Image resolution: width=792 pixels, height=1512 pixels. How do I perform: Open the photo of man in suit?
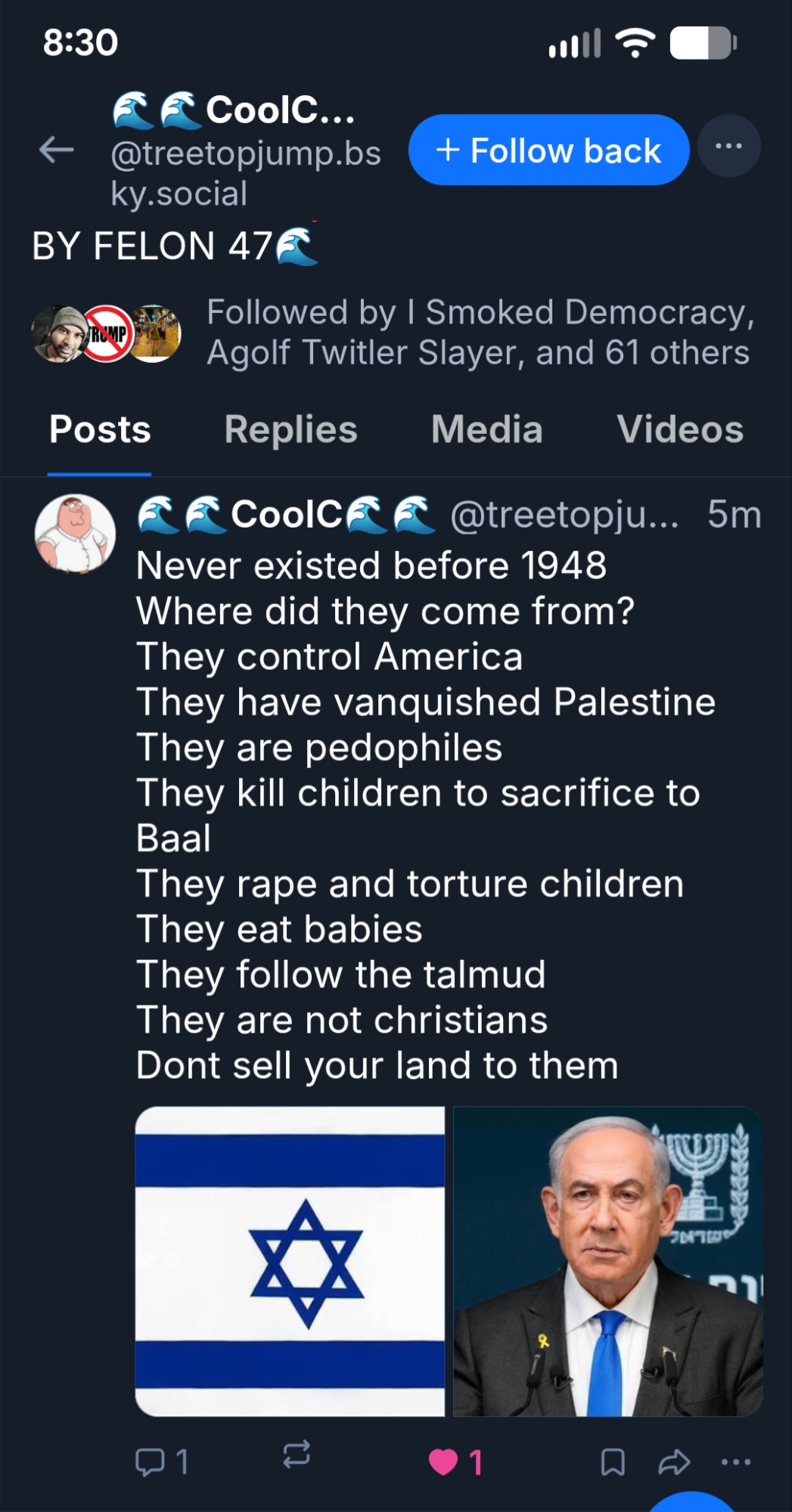pos(607,1261)
